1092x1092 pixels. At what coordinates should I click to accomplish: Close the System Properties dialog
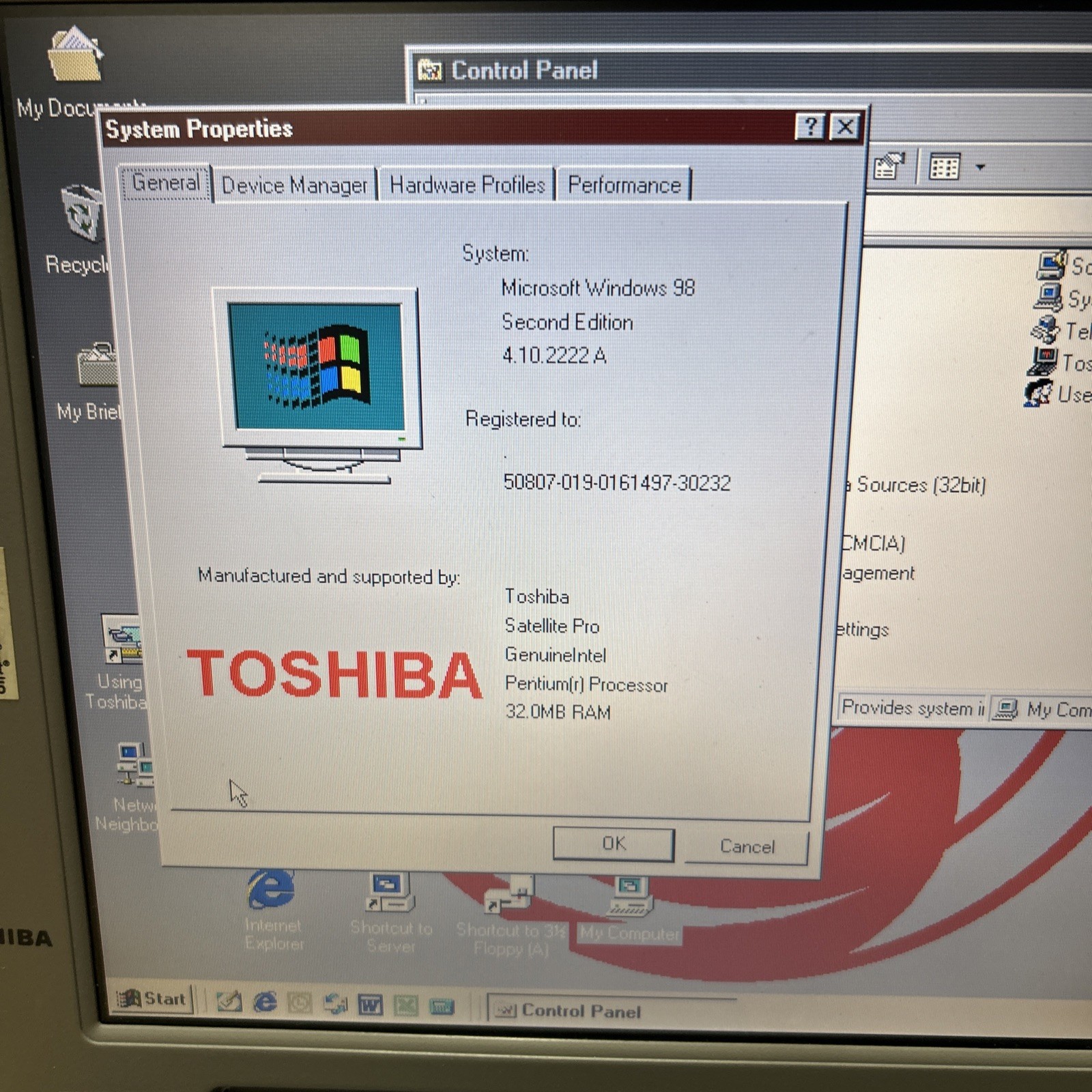pyautogui.click(x=845, y=127)
